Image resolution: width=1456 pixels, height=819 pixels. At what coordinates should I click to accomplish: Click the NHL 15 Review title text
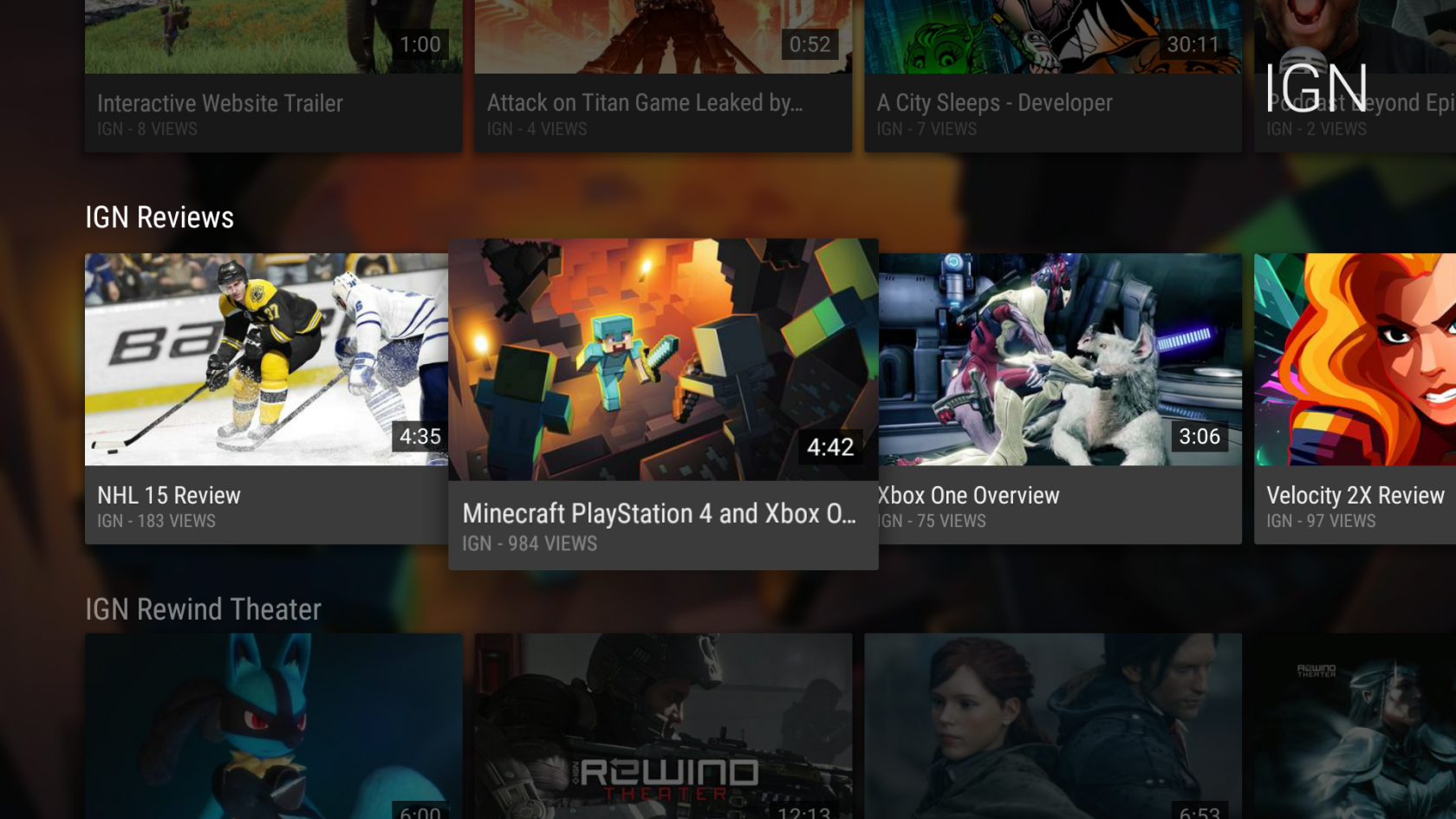[169, 496]
